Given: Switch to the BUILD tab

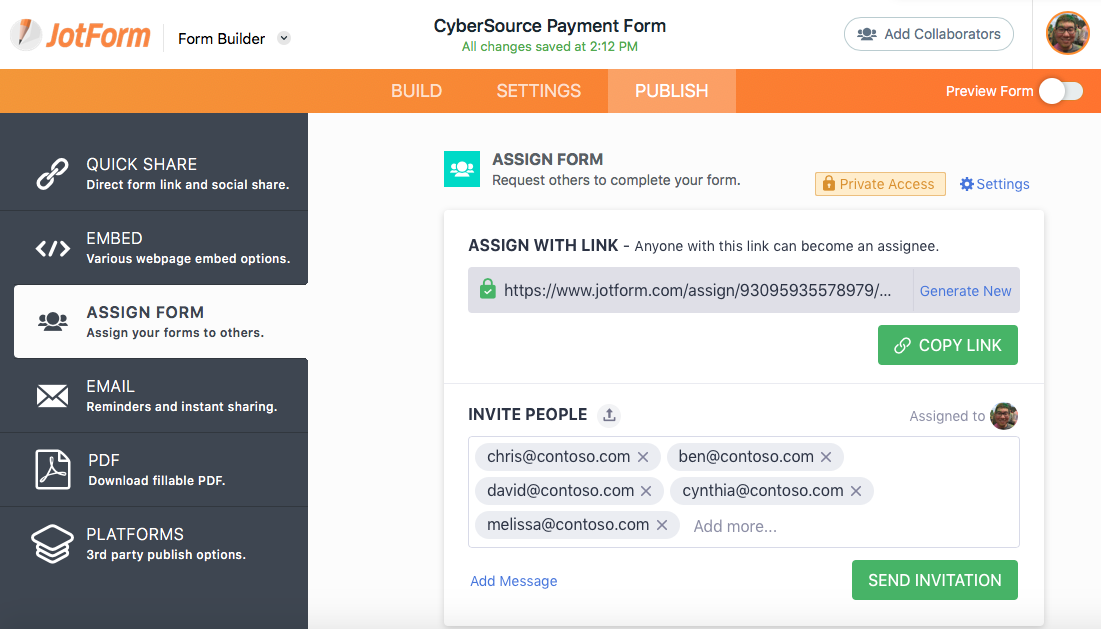Looking at the screenshot, I should tap(416, 91).
